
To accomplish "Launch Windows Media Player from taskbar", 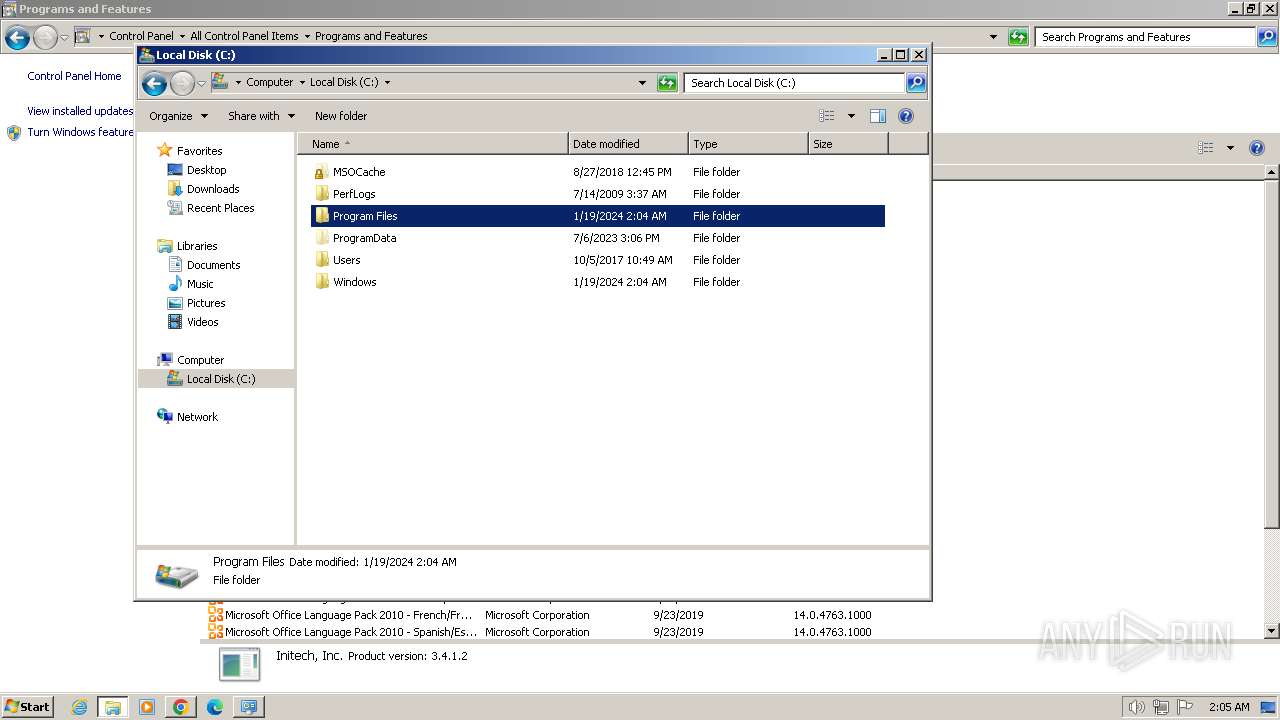I will (147, 707).
